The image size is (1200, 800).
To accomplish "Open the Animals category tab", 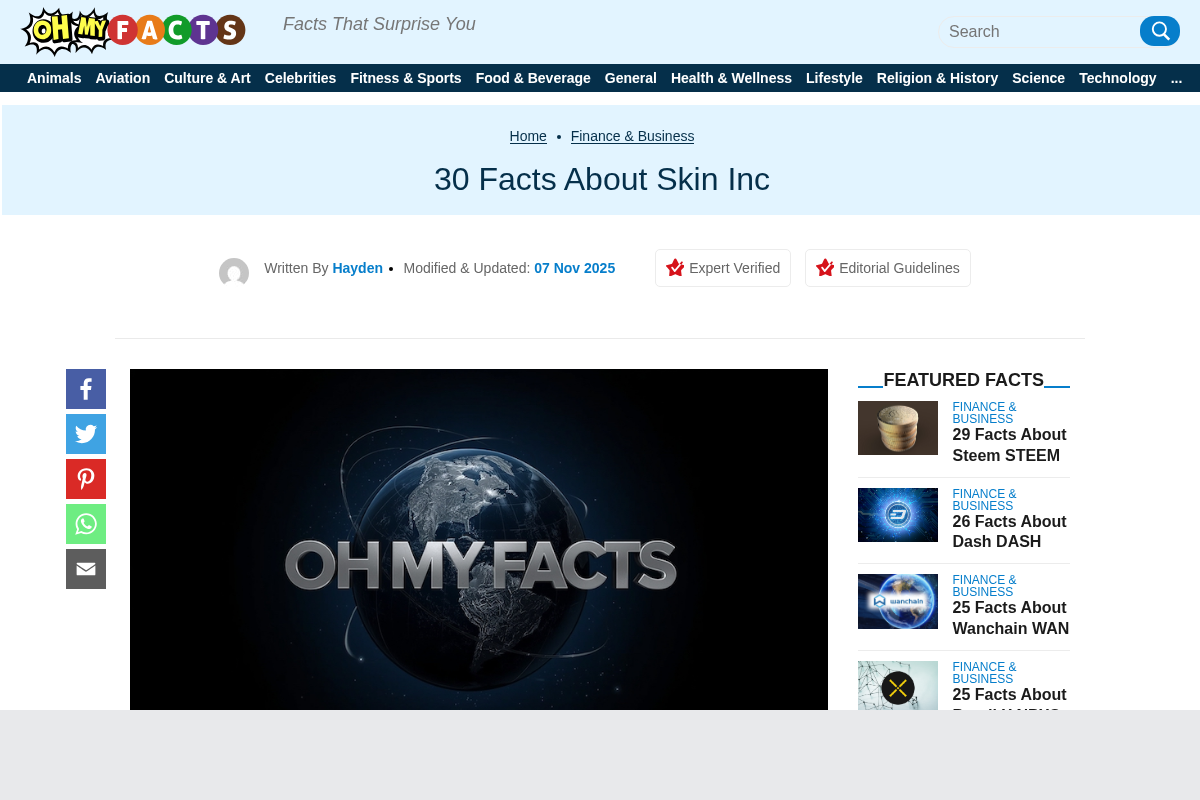I will tap(54, 78).
